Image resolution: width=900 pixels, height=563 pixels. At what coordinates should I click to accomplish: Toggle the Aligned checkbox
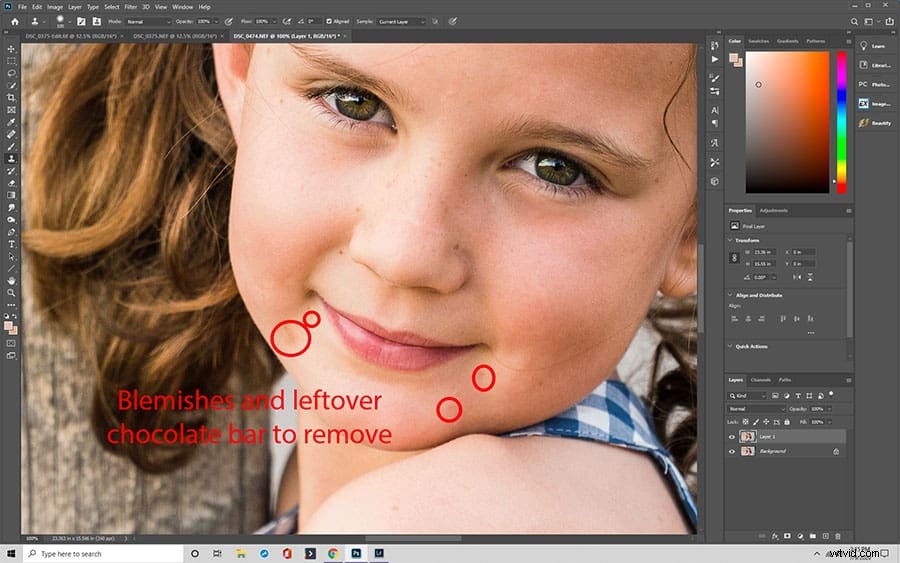click(329, 21)
